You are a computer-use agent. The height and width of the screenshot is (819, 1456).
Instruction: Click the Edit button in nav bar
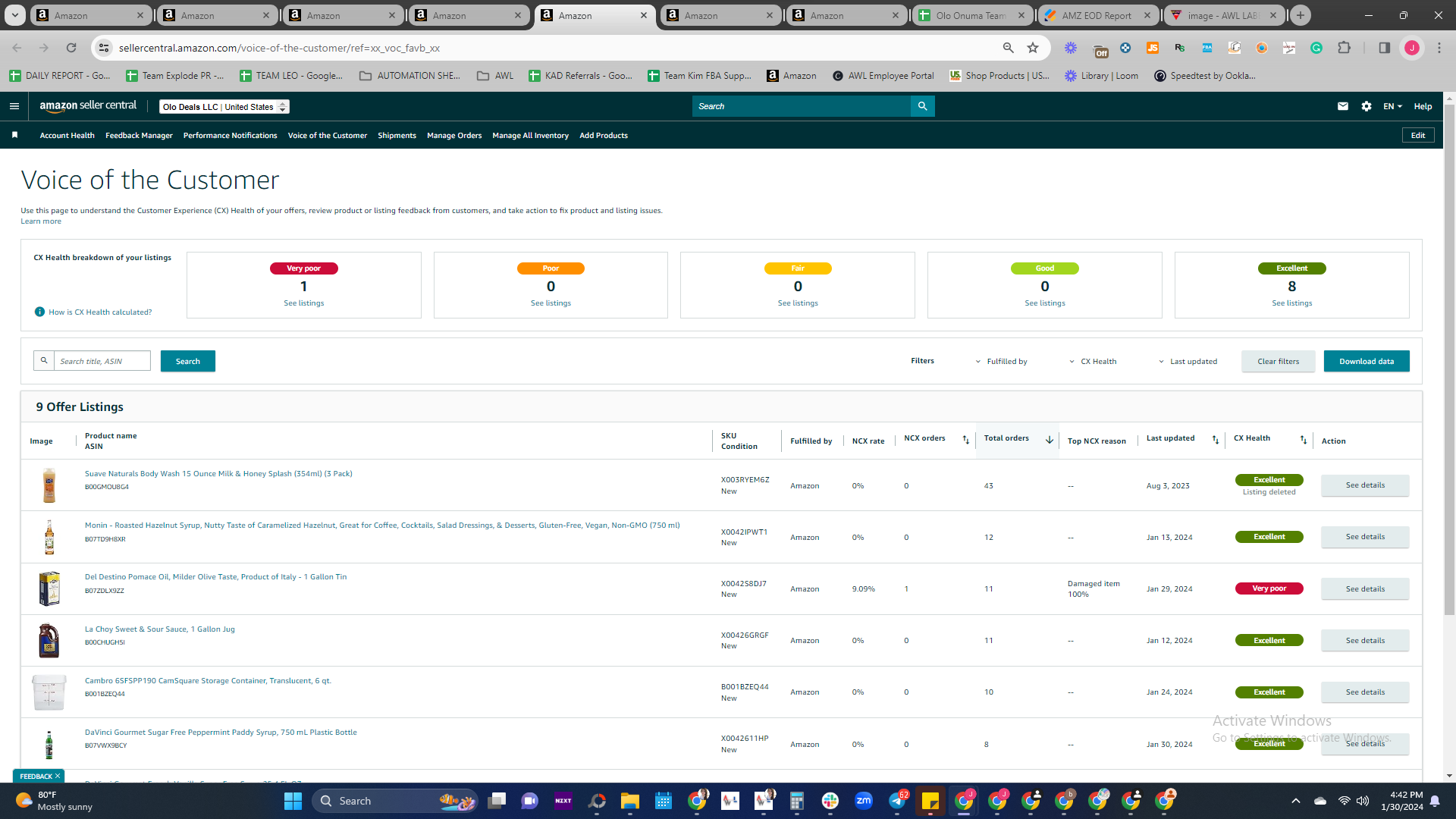click(x=1418, y=135)
